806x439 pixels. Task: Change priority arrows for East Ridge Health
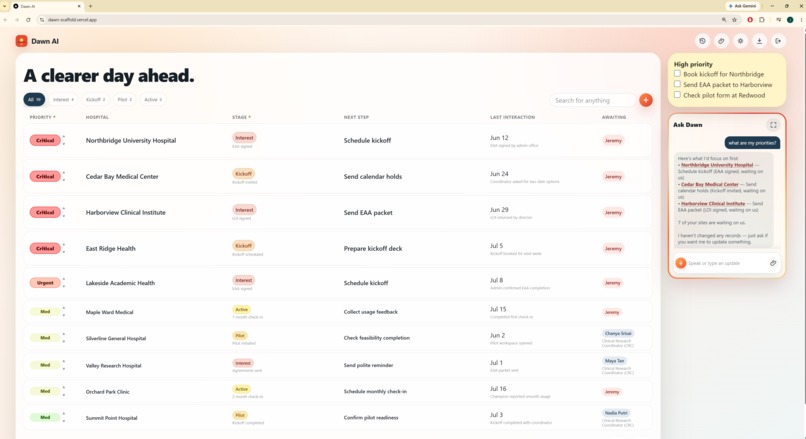(64, 248)
